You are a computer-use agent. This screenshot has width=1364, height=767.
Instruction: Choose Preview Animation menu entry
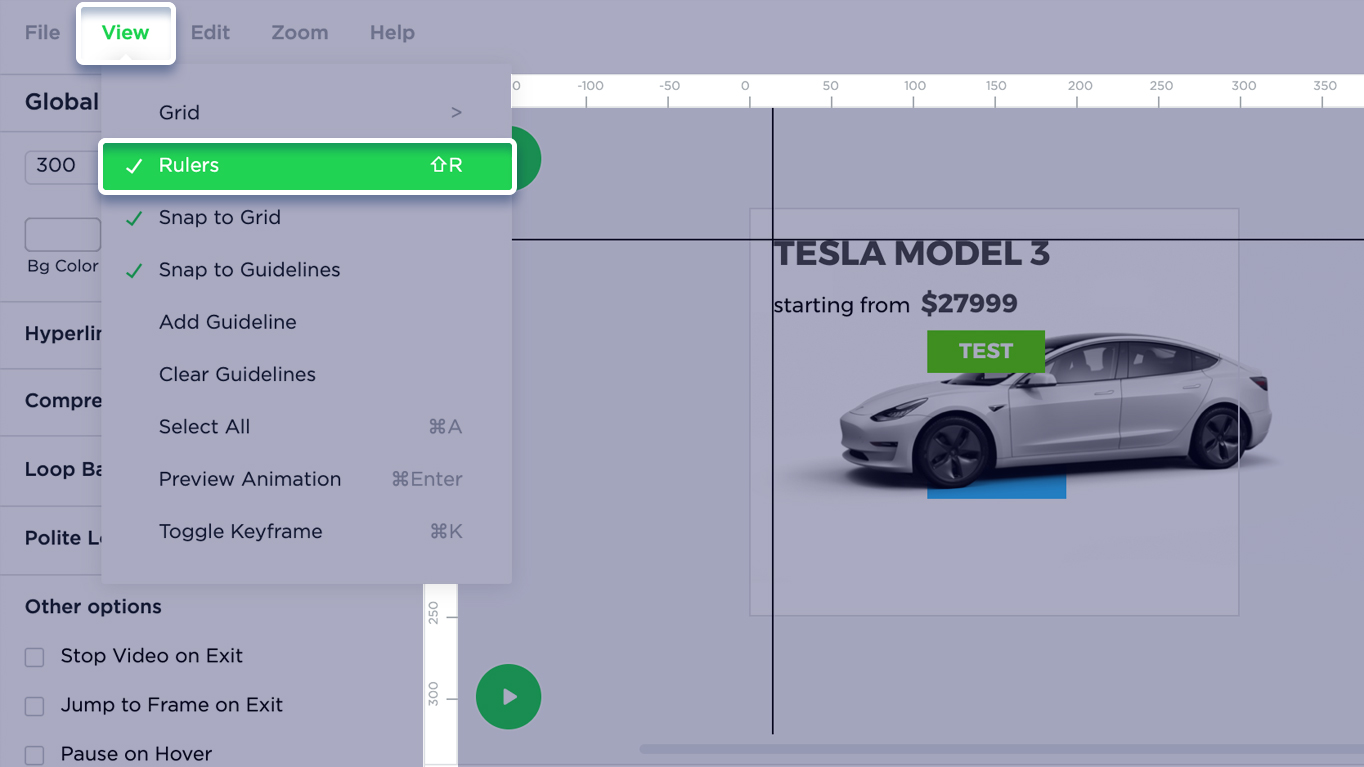(x=307, y=479)
